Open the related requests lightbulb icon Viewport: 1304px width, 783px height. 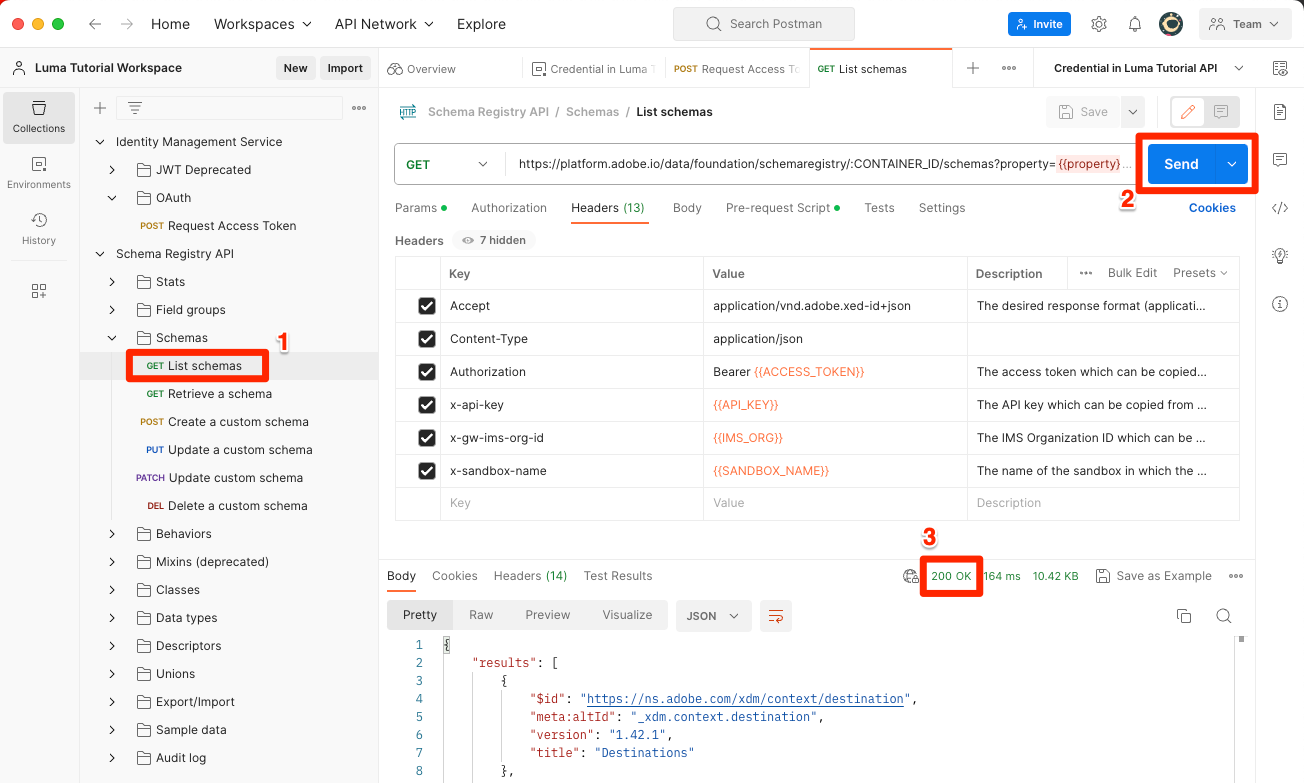point(1280,256)
